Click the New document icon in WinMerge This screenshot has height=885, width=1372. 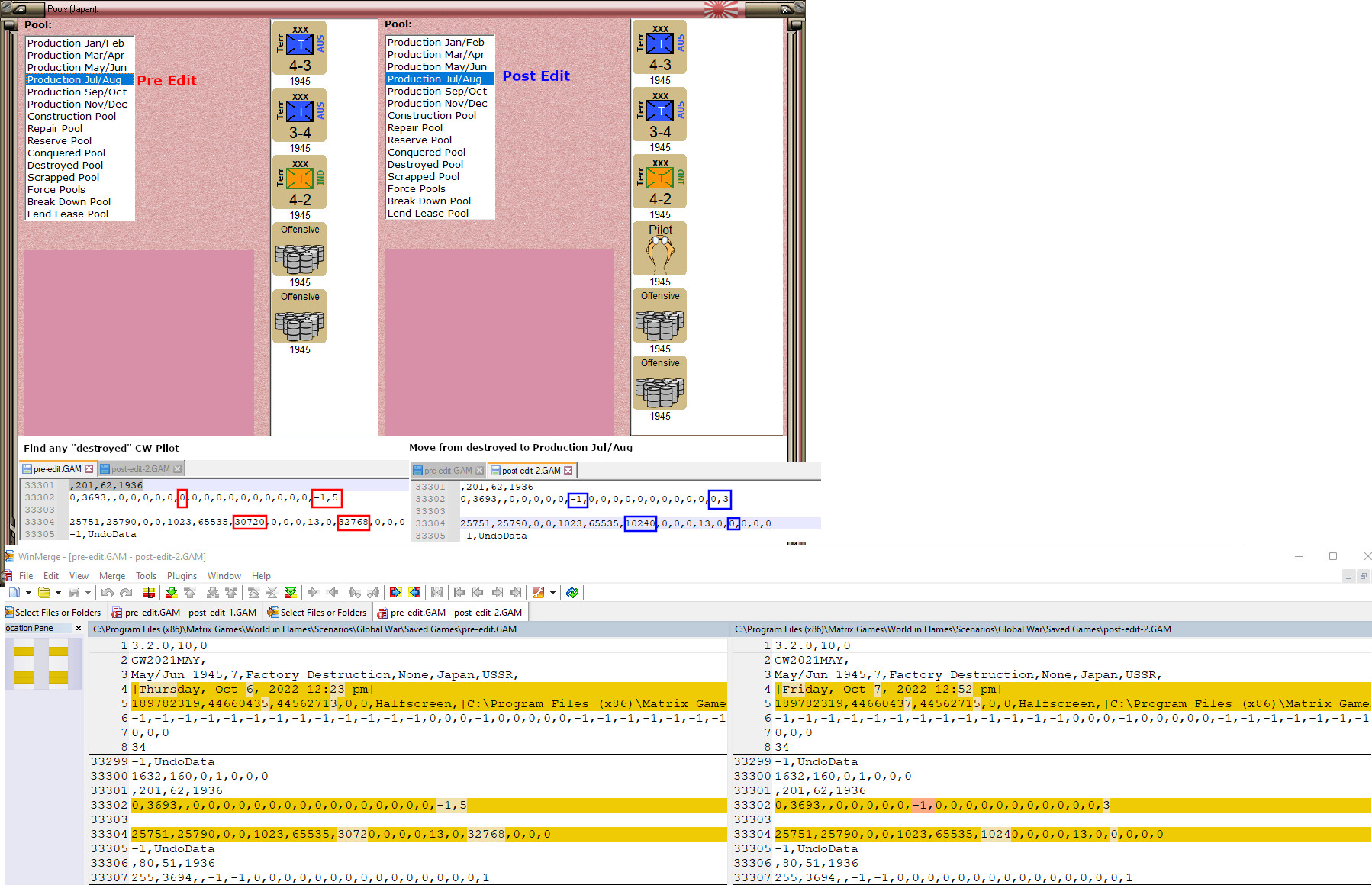(14, 592)
